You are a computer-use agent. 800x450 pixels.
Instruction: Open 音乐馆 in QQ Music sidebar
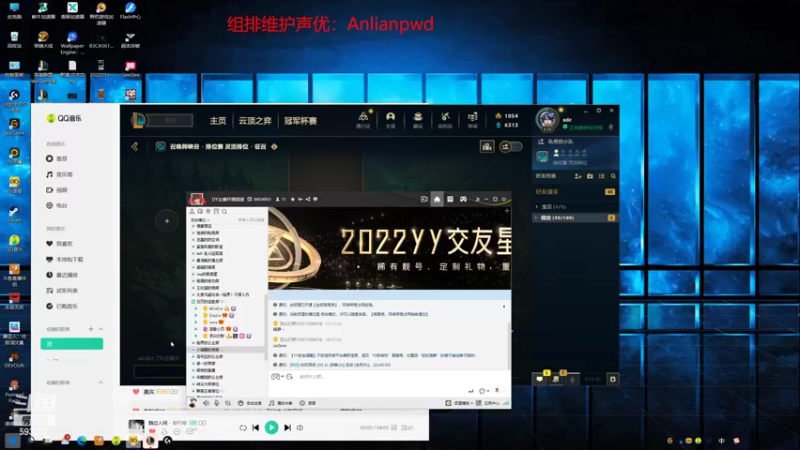(59, 174)
